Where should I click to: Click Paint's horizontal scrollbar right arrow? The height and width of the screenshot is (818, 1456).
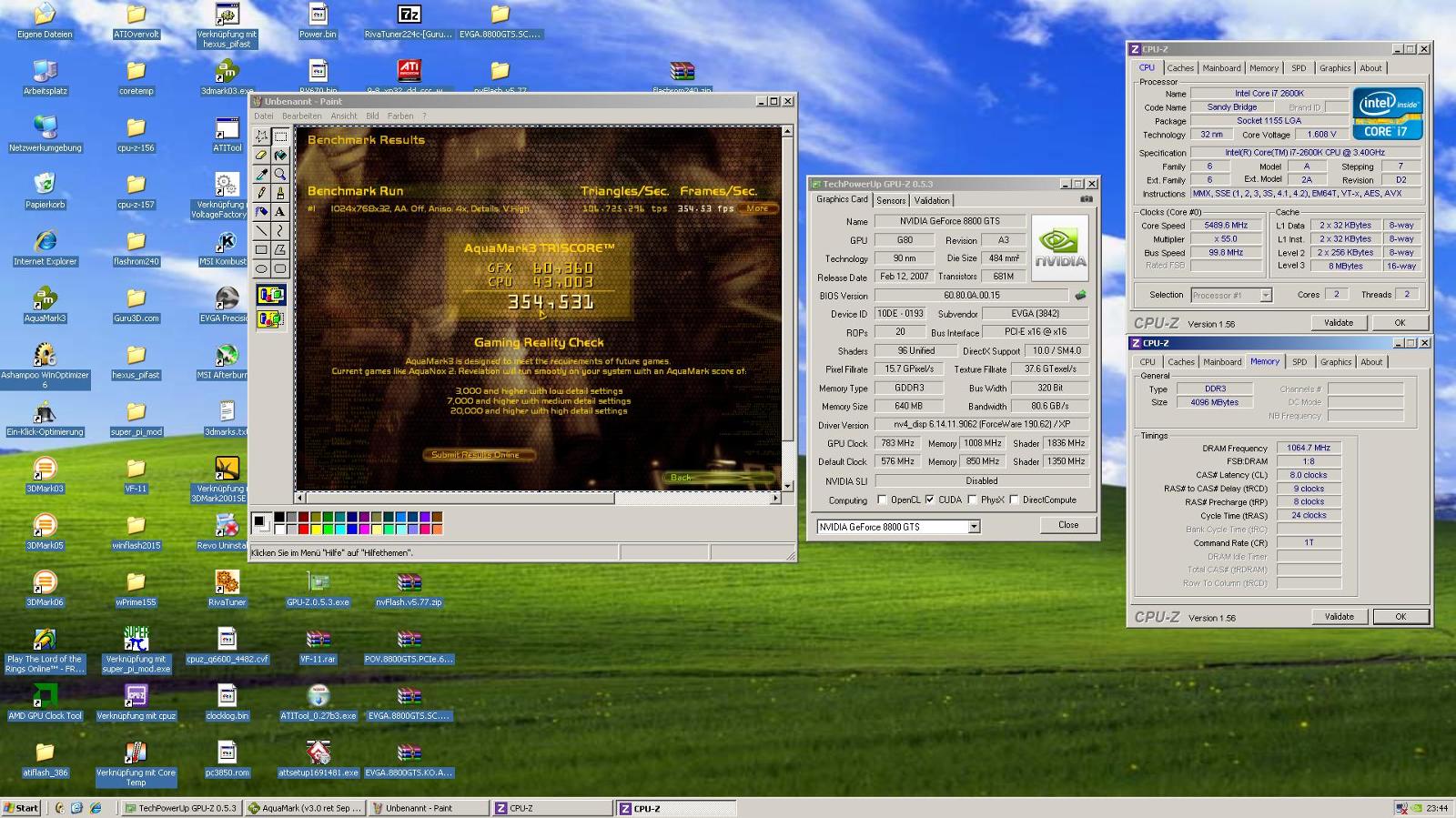(x=775, y=498)
